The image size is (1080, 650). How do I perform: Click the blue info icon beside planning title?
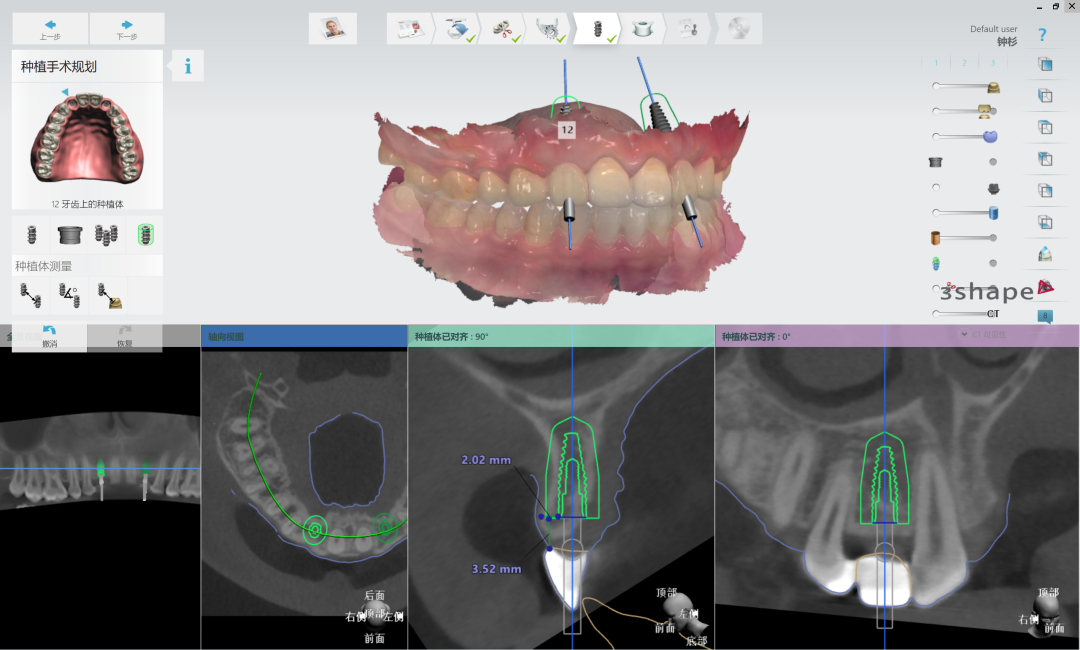(x=187, y=67)
